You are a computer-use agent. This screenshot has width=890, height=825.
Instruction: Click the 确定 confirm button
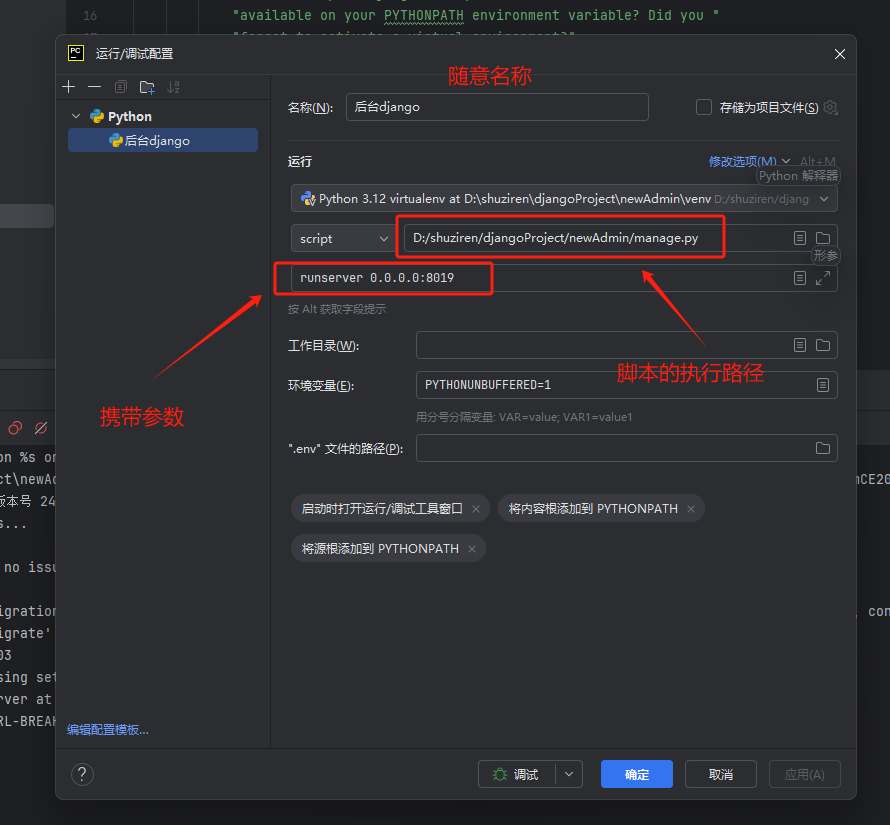(636, 774)
